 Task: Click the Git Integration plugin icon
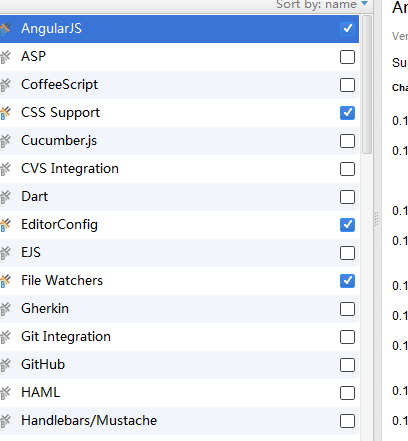pyautogui.click(x=5, y=337)
